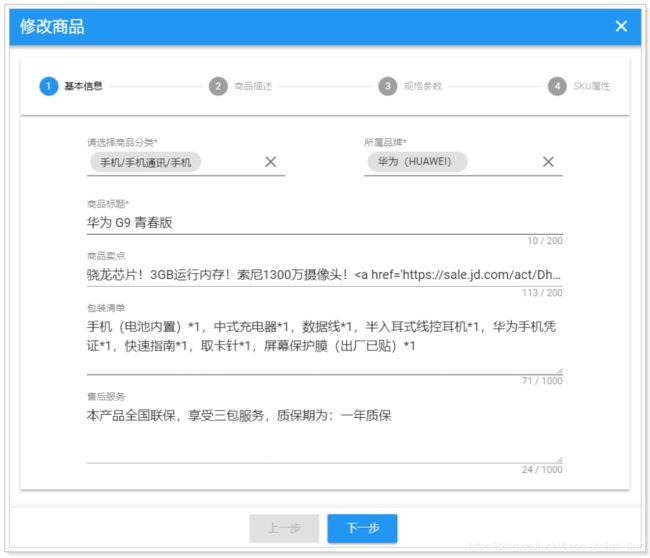Click the 113 / 200 counter
This screenshot has height=558, width=650.
[542, 293]
